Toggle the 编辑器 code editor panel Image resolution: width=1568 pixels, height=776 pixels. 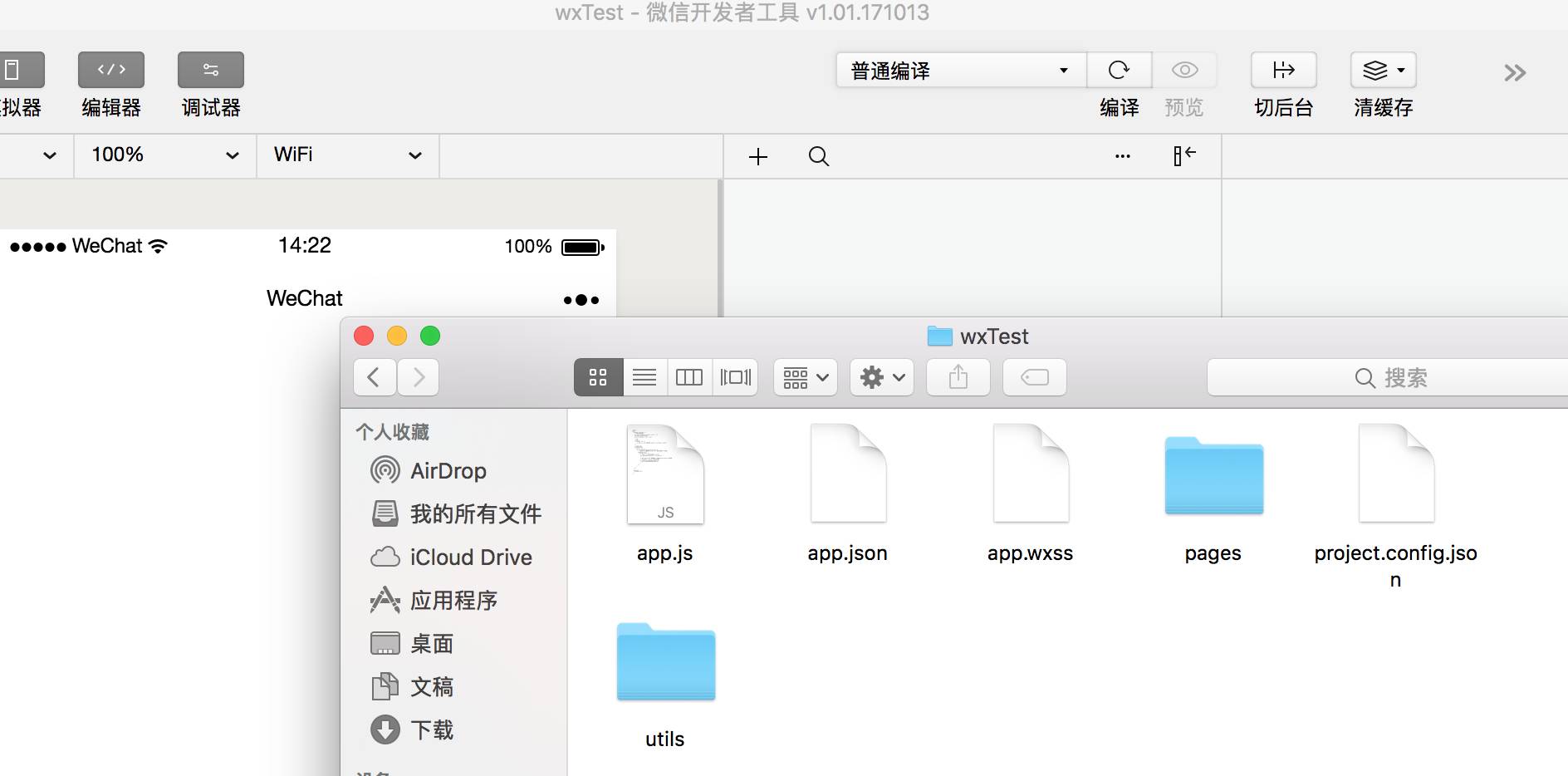click(111, 70)
